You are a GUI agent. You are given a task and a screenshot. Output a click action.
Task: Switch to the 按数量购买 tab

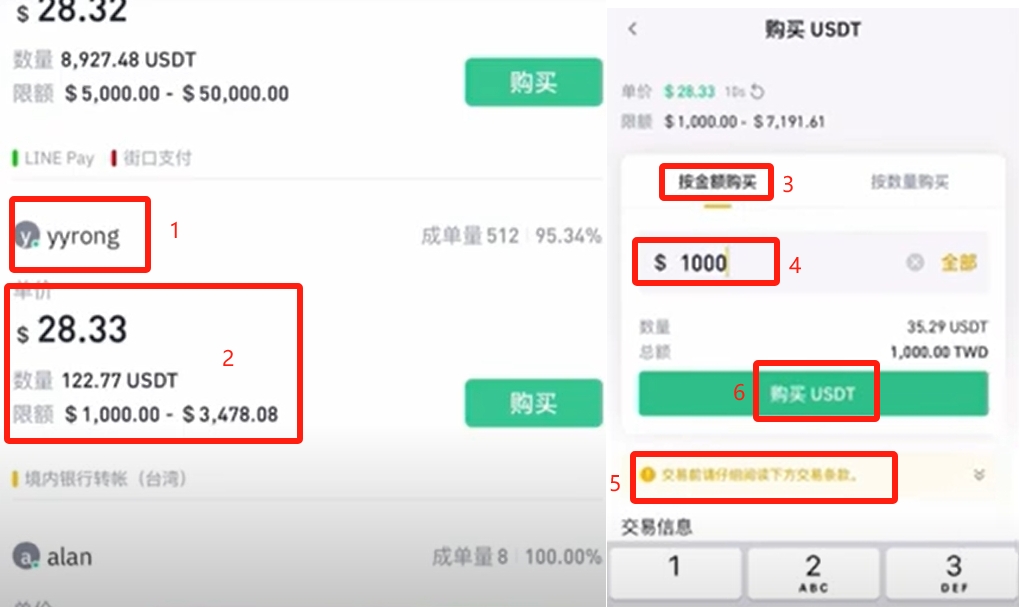(x=908, y=182)
